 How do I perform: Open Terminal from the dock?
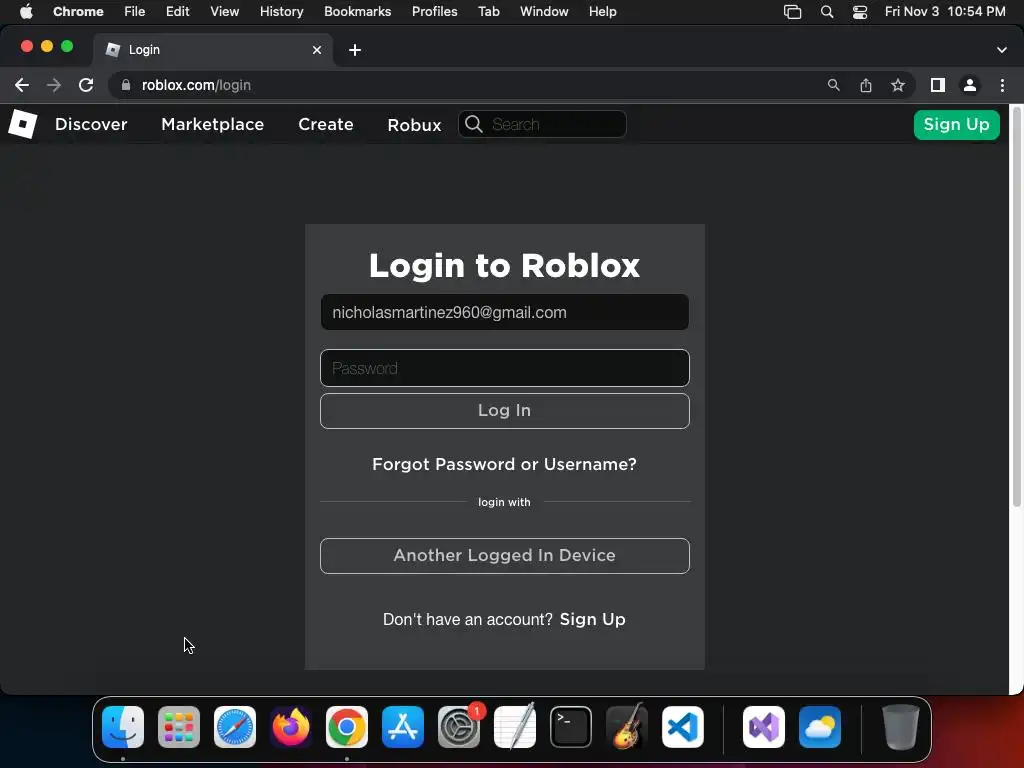(x=571, y=727)
